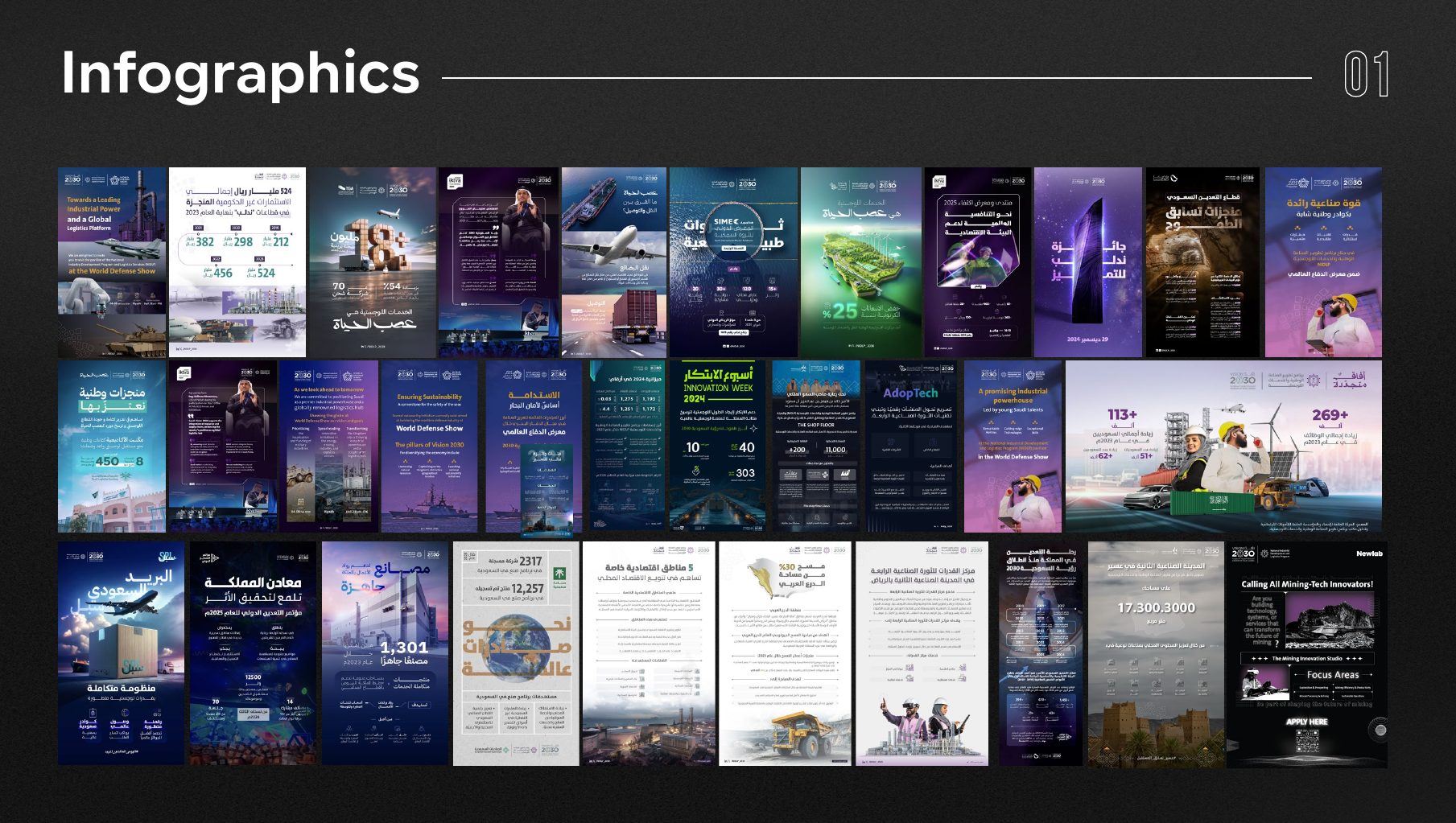Click the 'Infographics' page heading

(241, 74)
